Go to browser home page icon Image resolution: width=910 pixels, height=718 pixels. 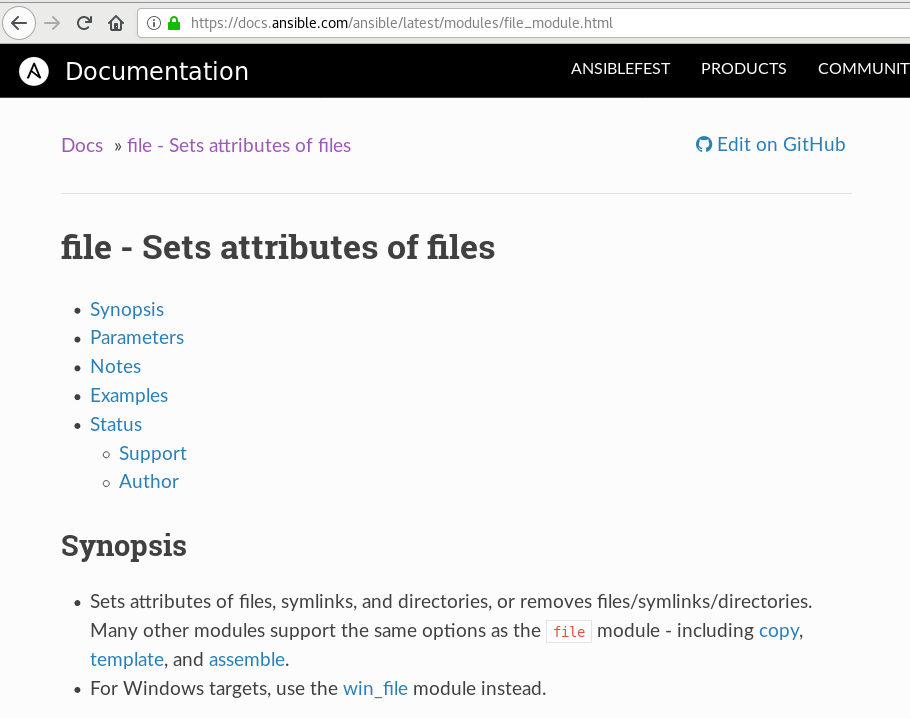(116, 22)
